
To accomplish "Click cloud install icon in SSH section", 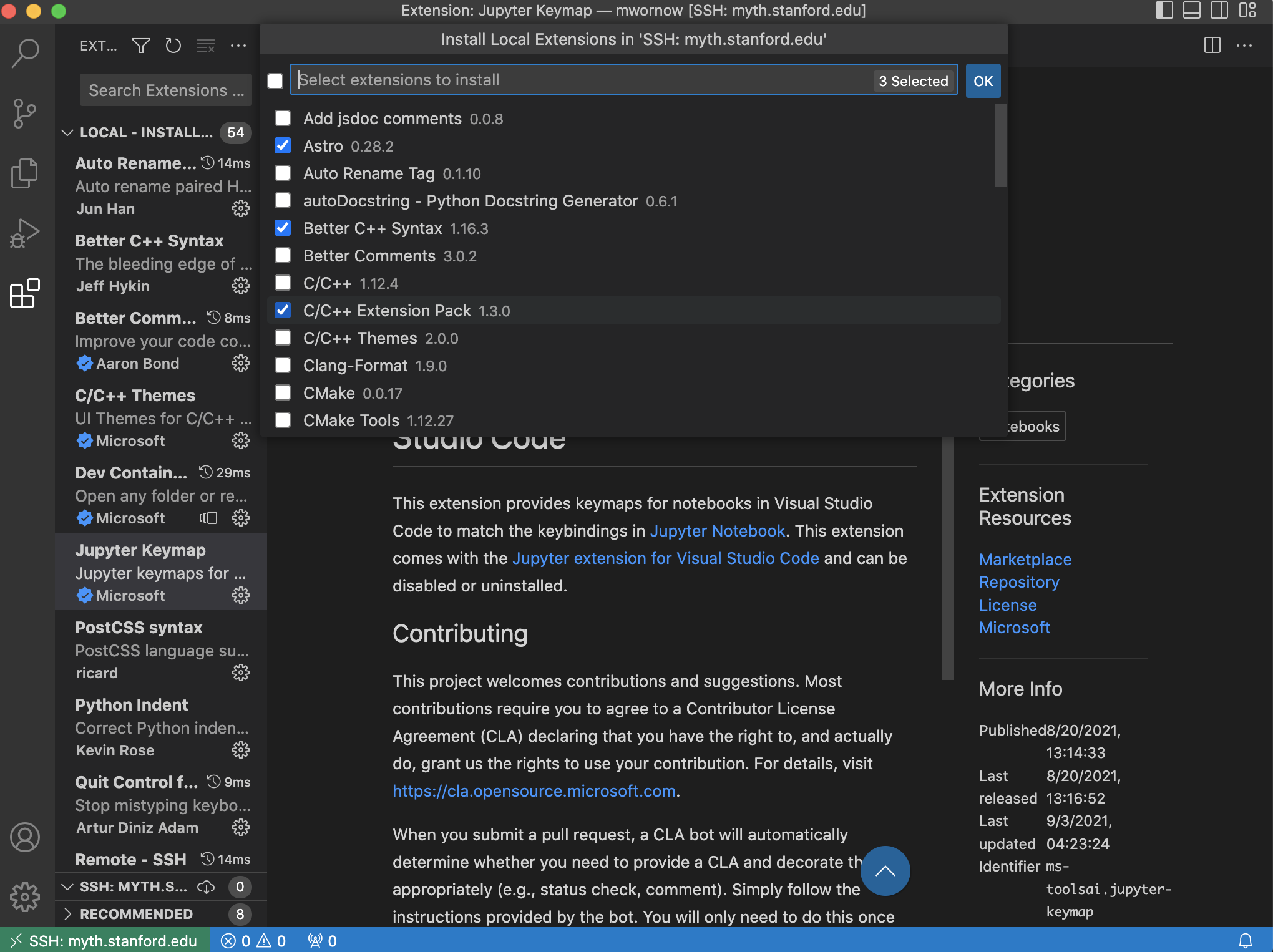I will click(x=206, y=886).
